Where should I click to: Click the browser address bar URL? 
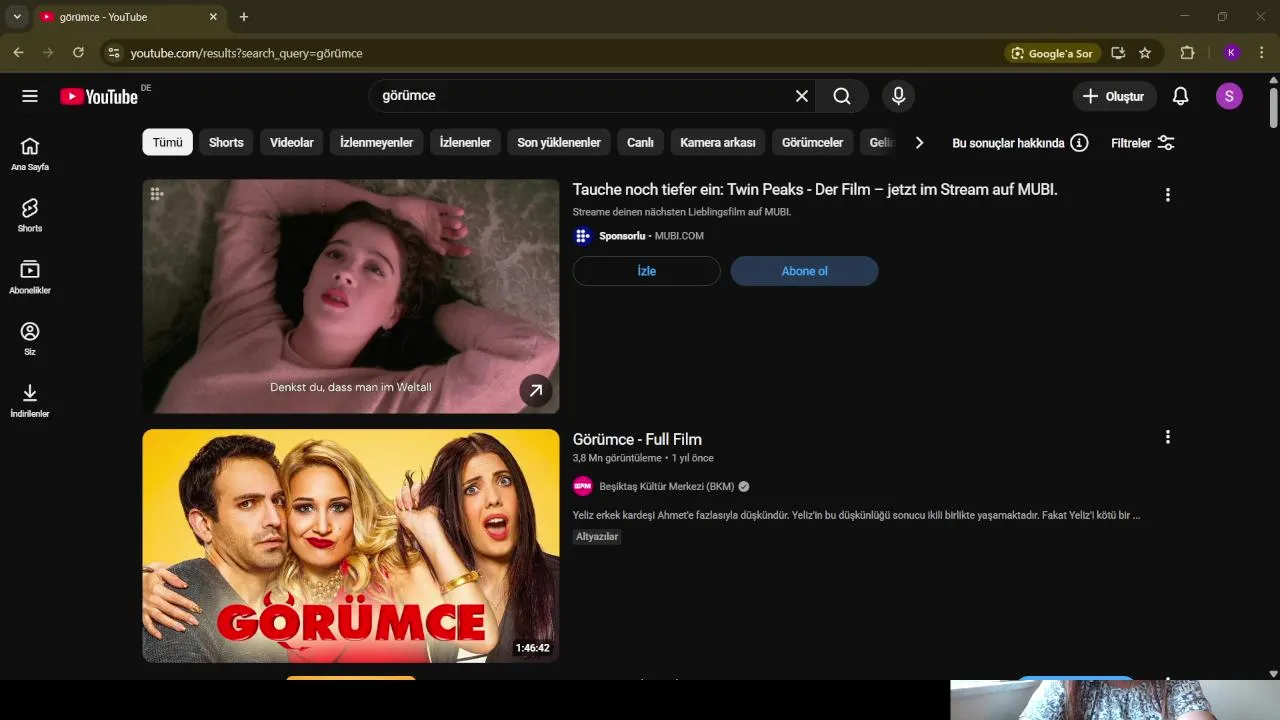pos(246,53)
